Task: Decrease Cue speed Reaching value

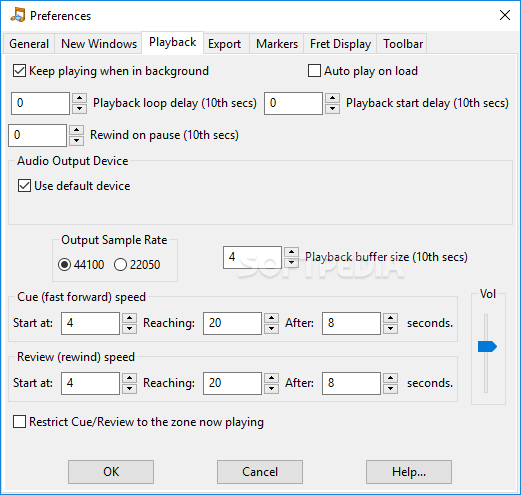Action: 271,329
